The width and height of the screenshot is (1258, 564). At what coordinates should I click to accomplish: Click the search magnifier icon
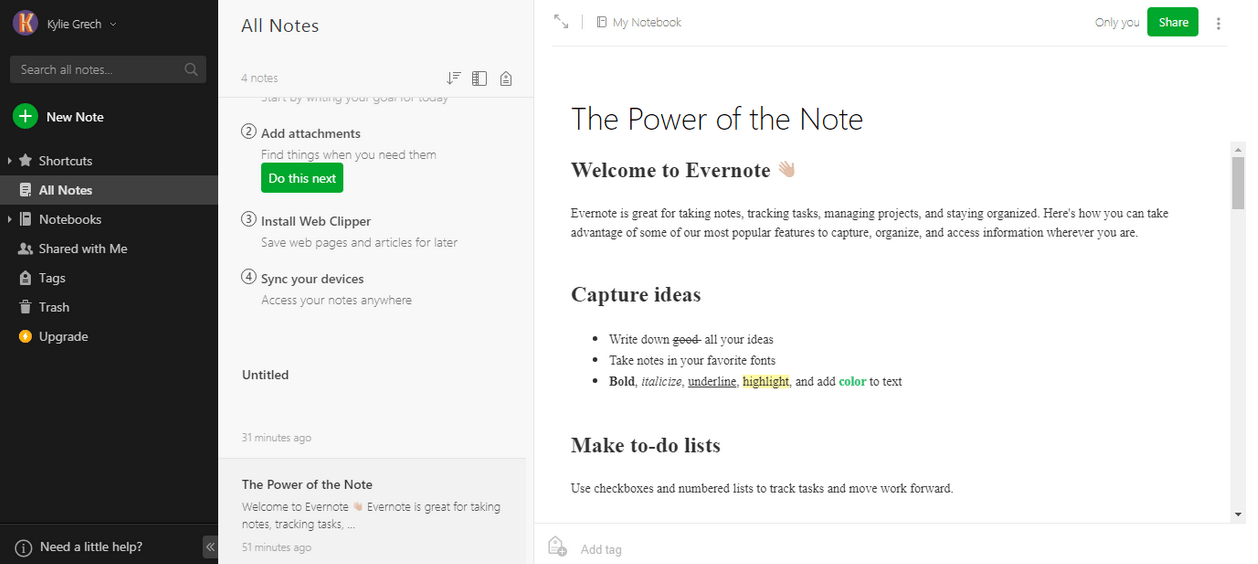click(191, 69)
